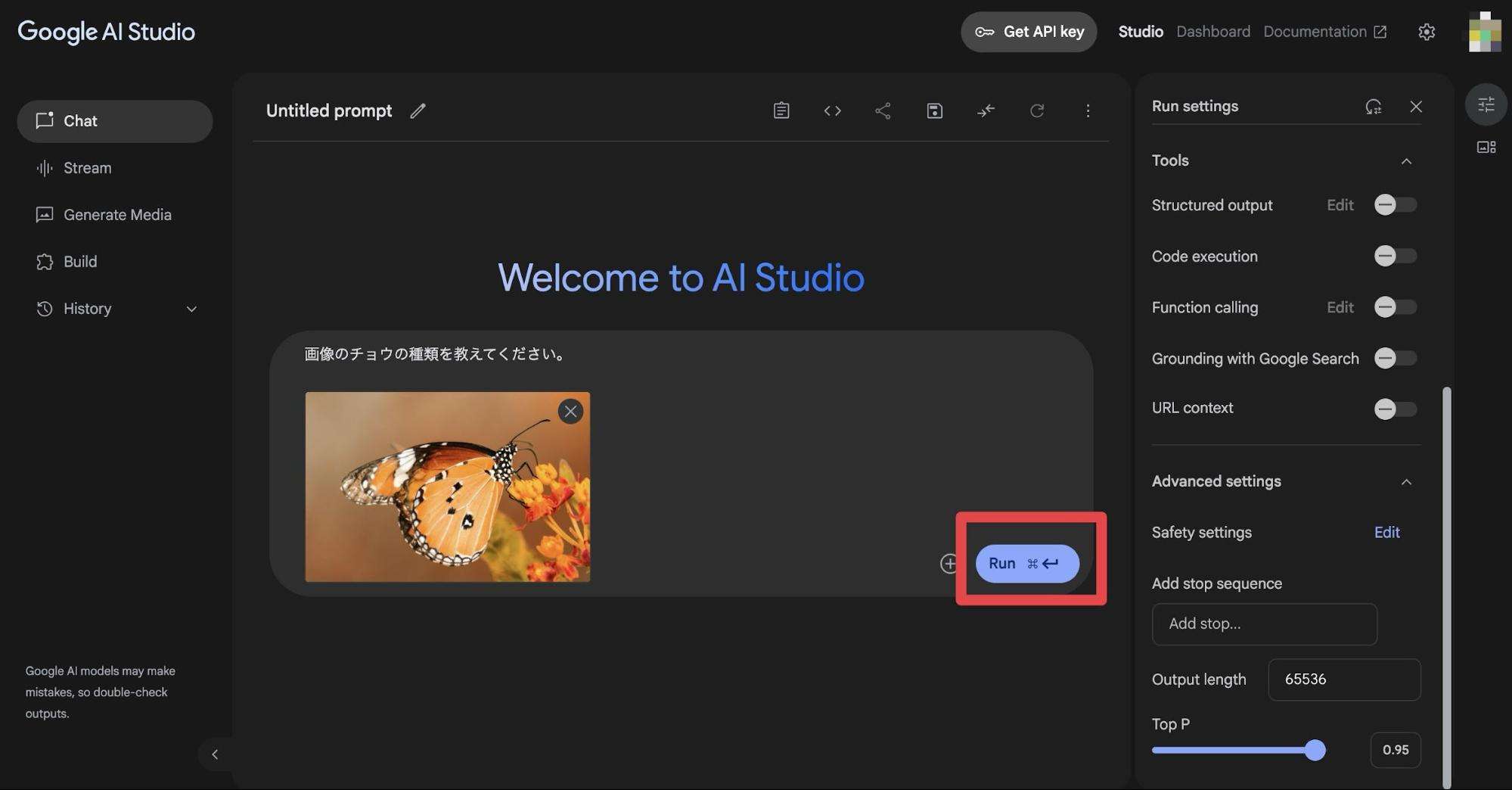This screenshot has height=790, width=1512.
Task: Open the system instructions clipboard icon
Action: point(781,110)
